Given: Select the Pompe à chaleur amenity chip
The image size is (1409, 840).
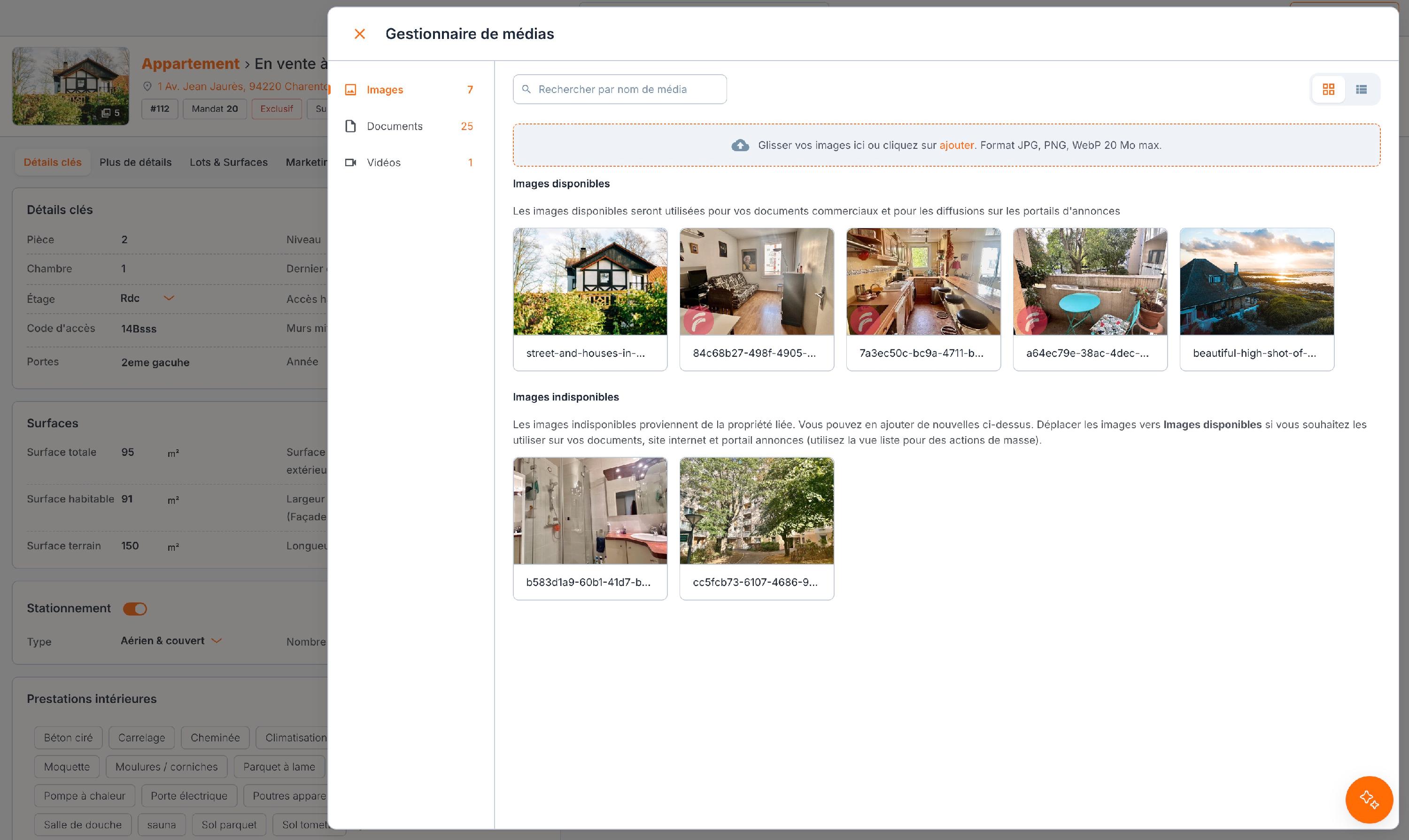Looking at the screenshot, I should [85, 796].
